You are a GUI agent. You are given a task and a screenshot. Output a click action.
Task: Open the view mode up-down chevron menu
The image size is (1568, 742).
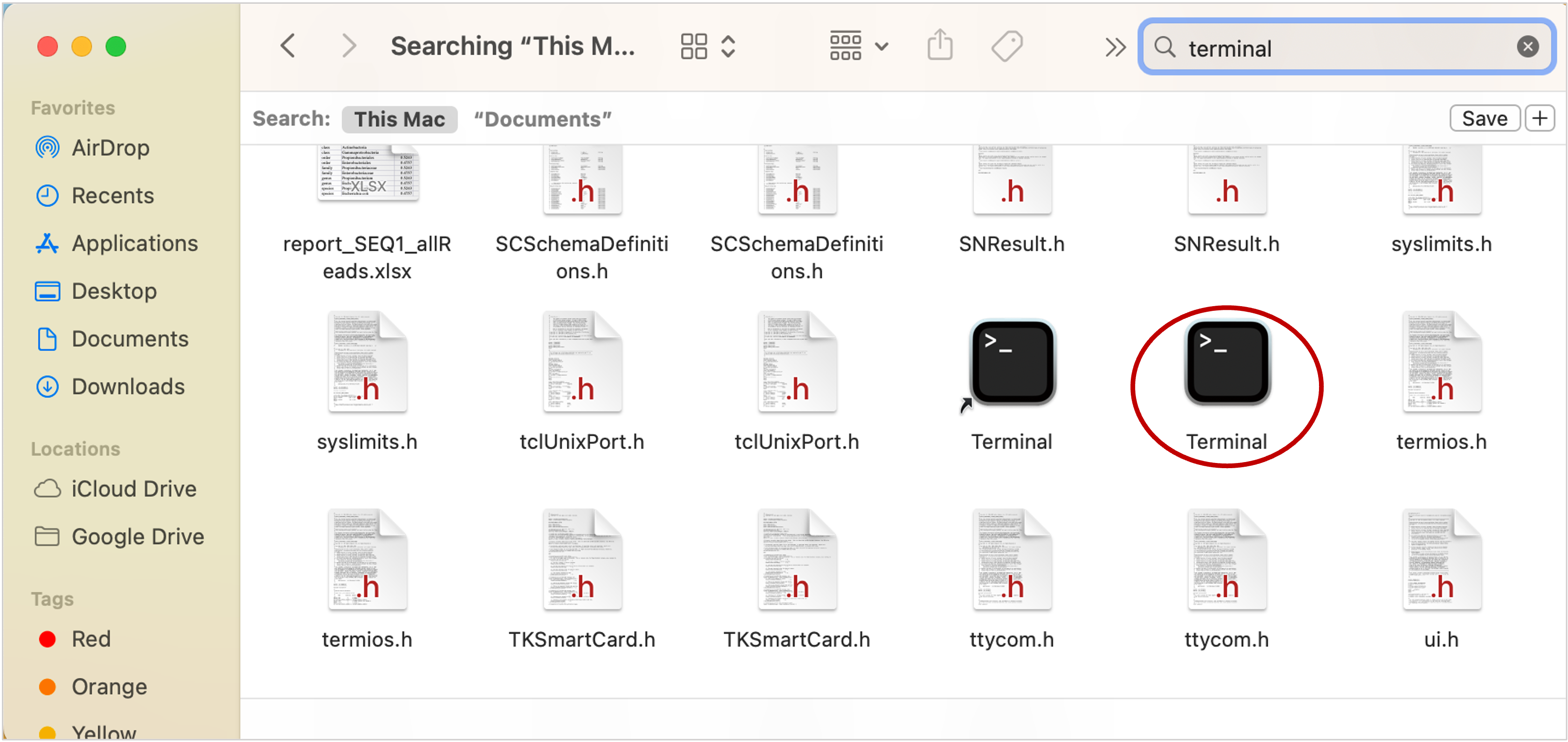click(x=728, y=46)
